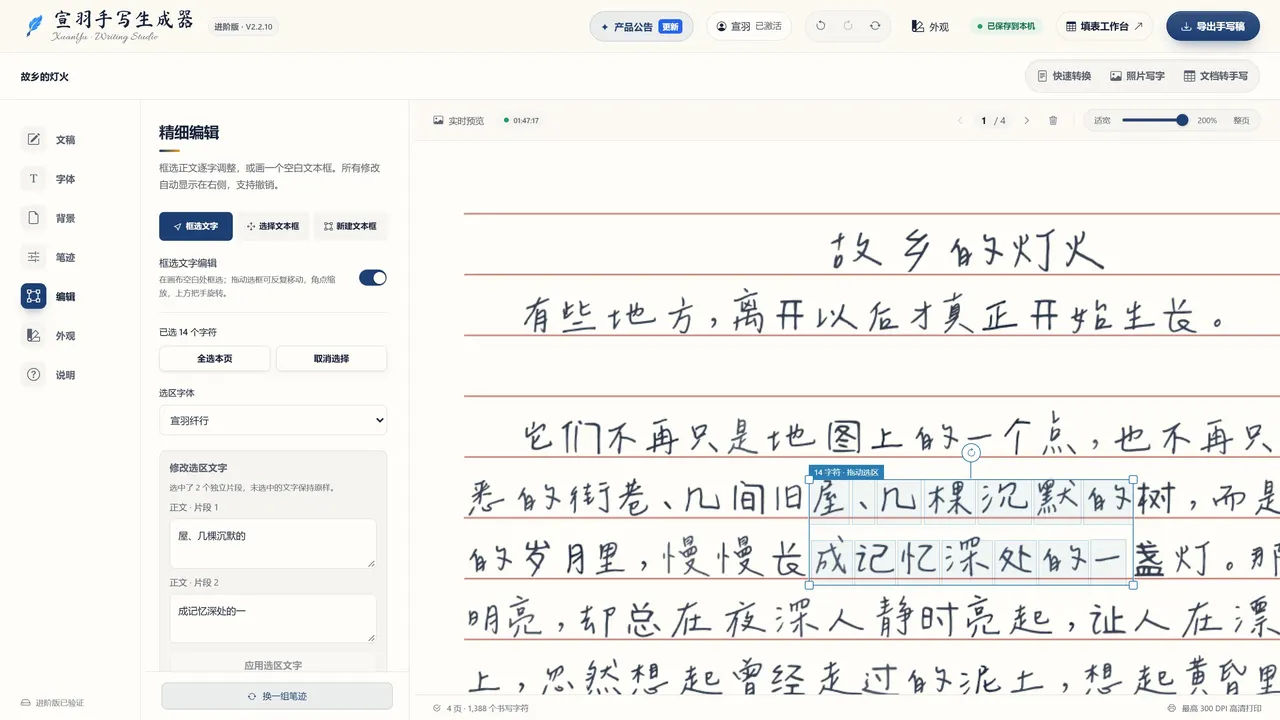Open the 填表工作台 link

[1104, 27]
